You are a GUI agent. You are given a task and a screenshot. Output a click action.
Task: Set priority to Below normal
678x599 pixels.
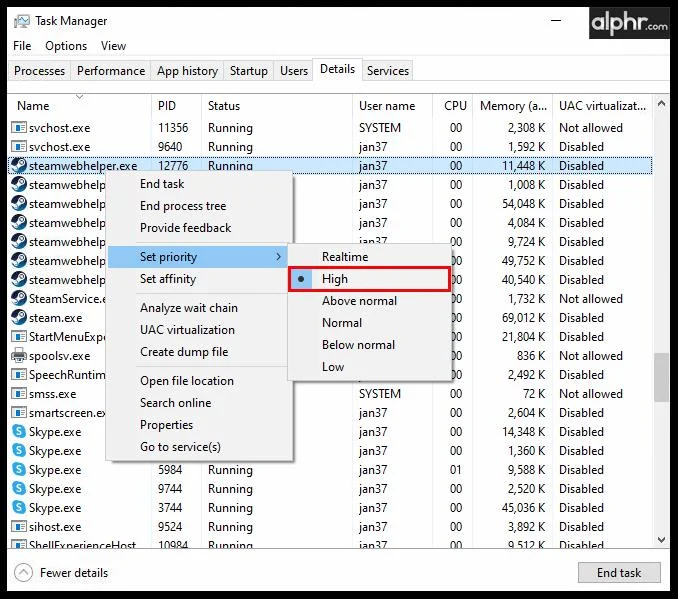coord(369,345)
